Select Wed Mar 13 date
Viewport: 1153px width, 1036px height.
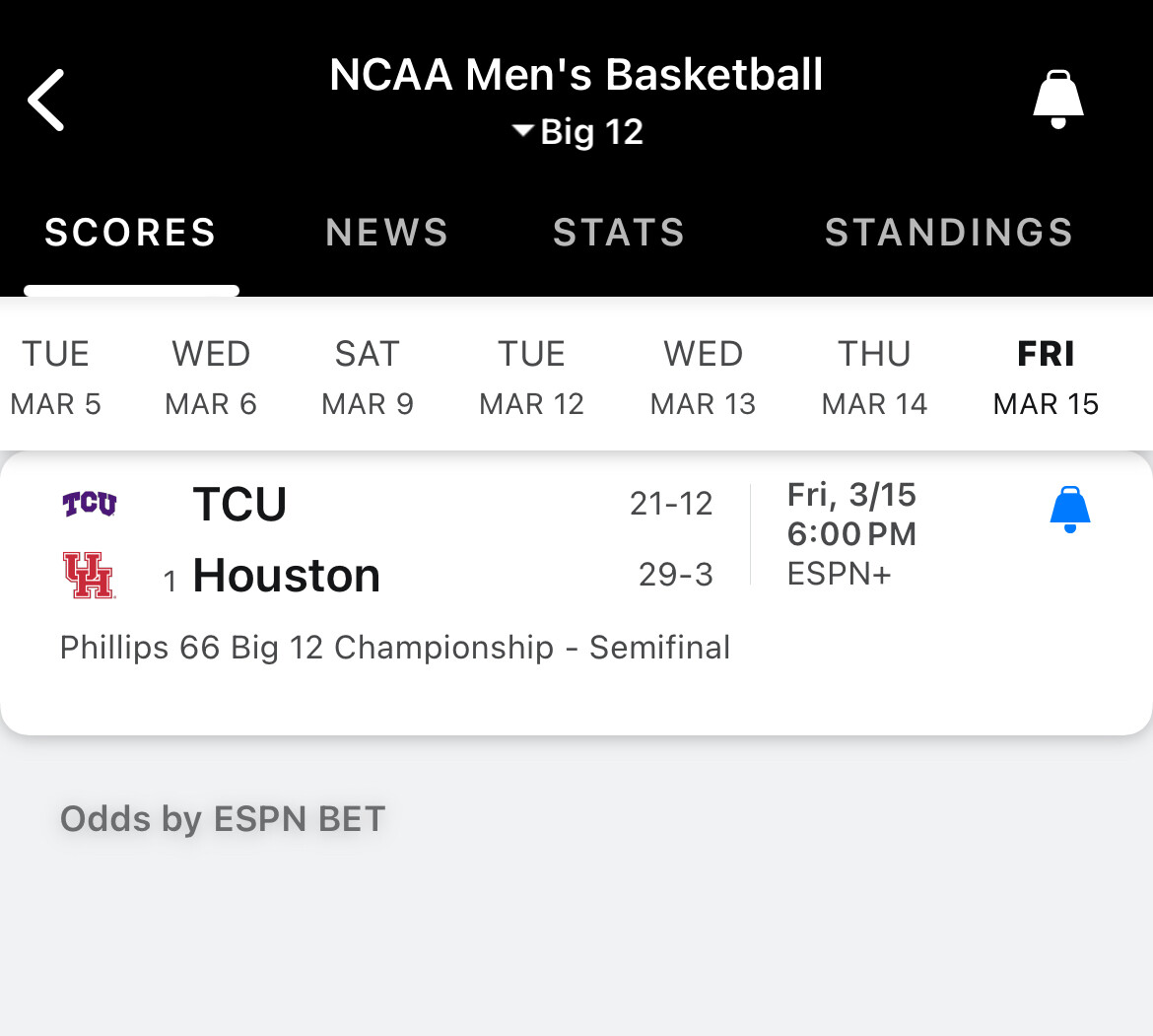(703, 378)
